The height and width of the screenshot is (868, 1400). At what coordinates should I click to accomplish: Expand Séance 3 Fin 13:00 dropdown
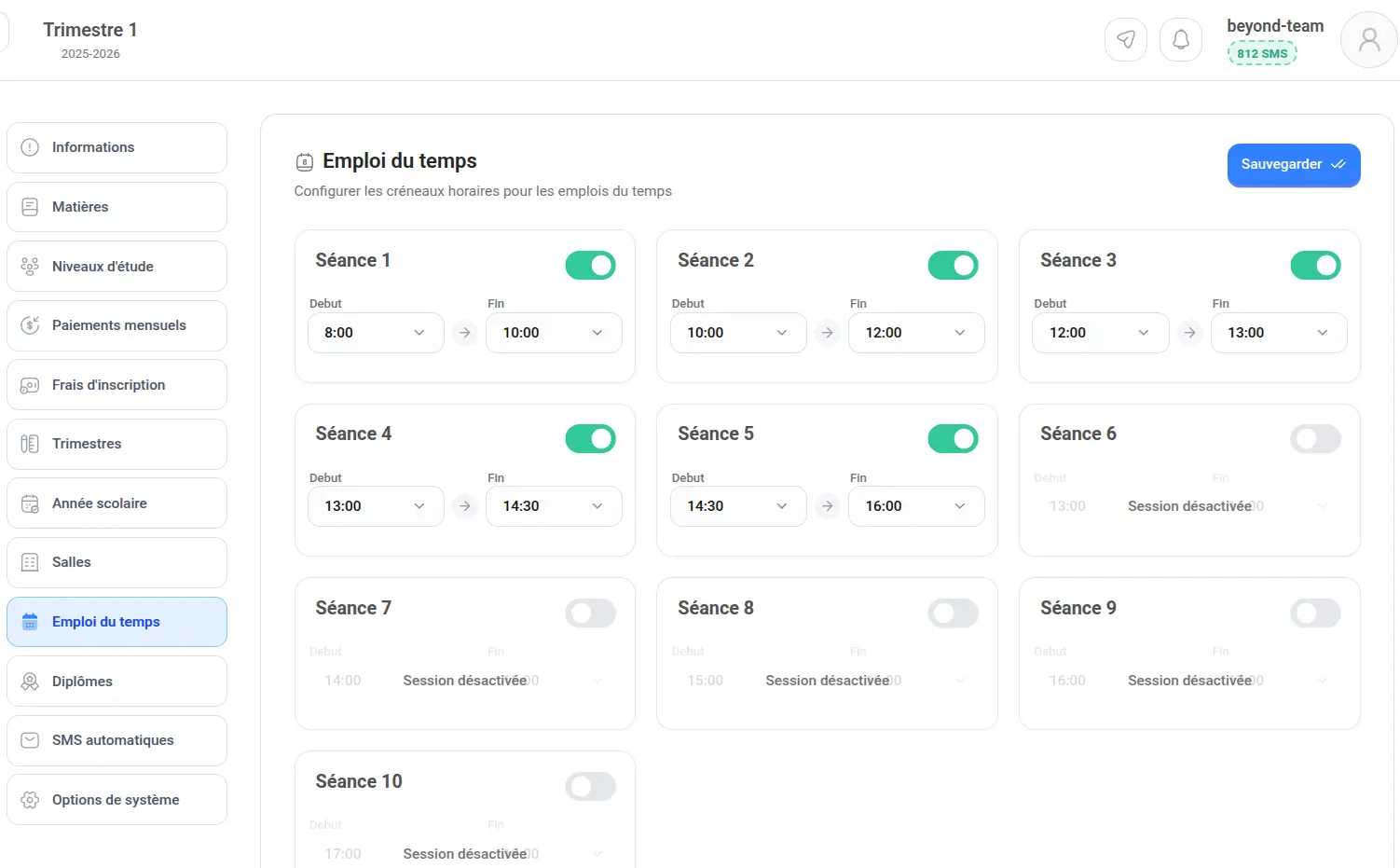coord(1279,333)
